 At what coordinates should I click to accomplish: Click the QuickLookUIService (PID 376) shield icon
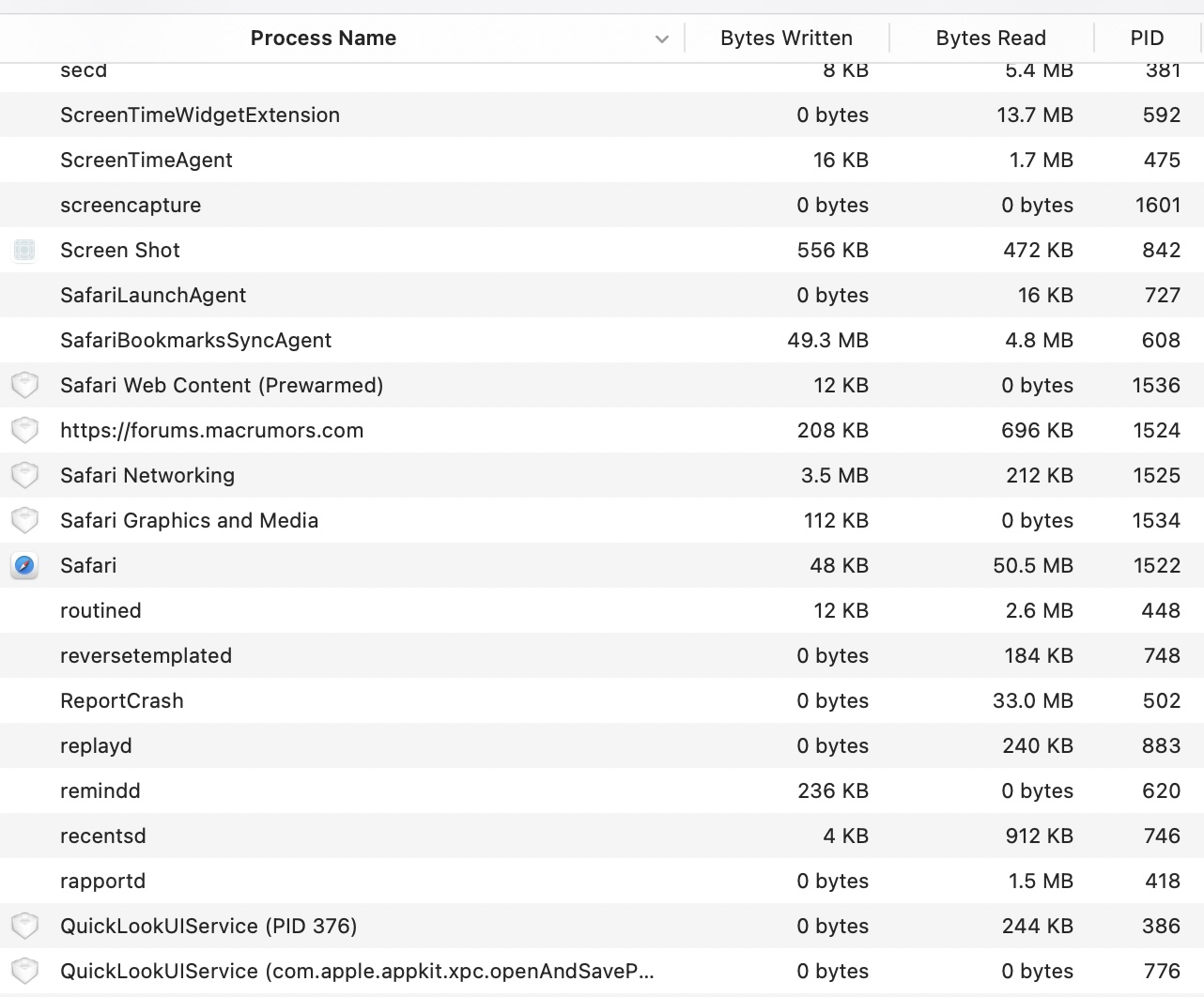click(x=24, y=926)
